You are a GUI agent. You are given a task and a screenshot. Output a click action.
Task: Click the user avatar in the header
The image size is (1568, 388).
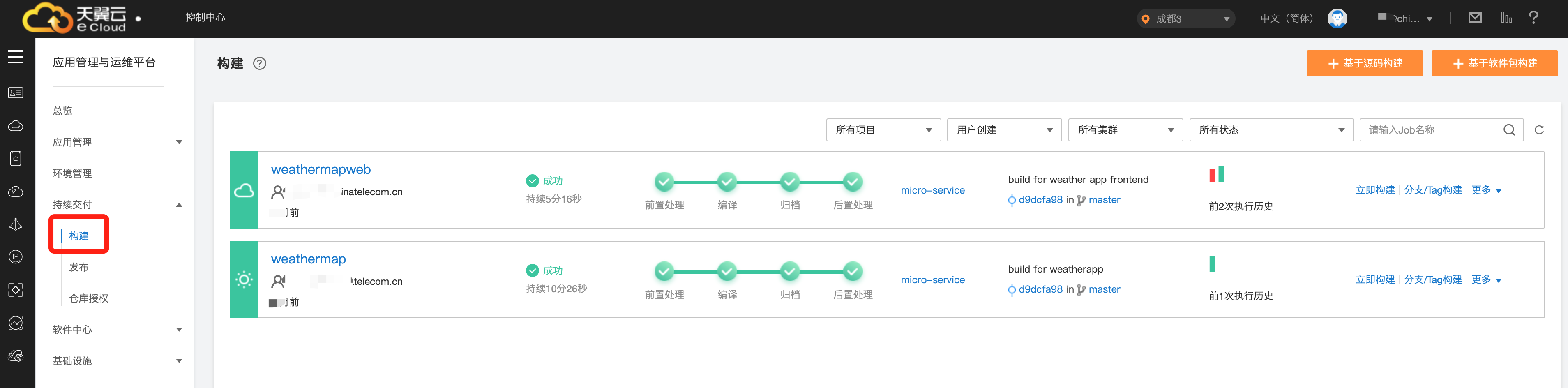pos(1337,18)
